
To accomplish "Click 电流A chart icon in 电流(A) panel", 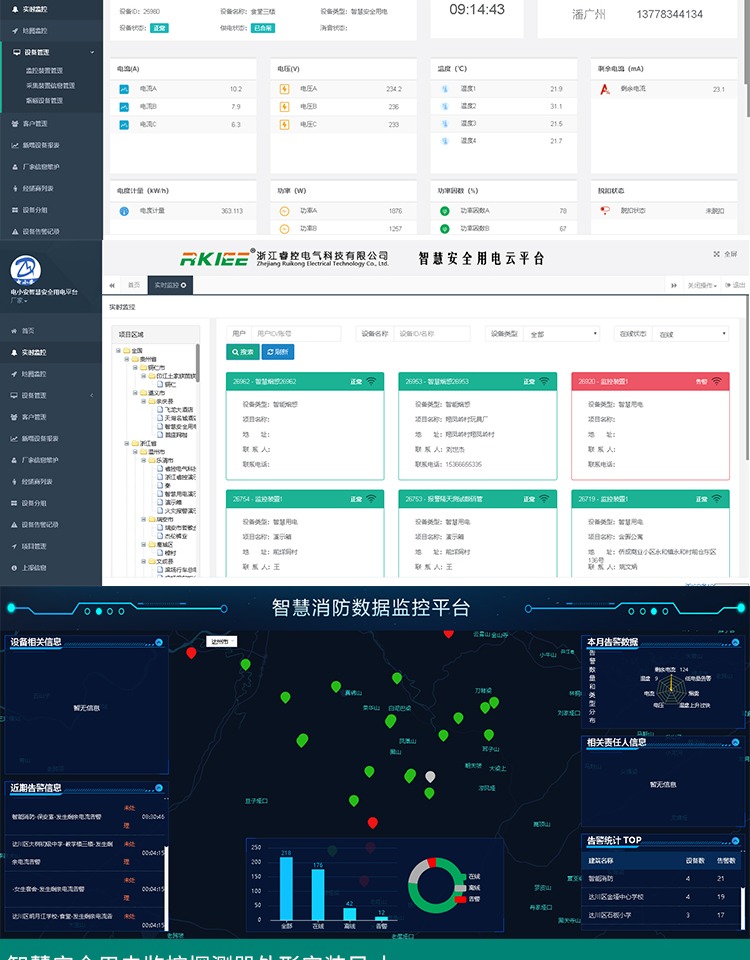I will tap(124, 89).
